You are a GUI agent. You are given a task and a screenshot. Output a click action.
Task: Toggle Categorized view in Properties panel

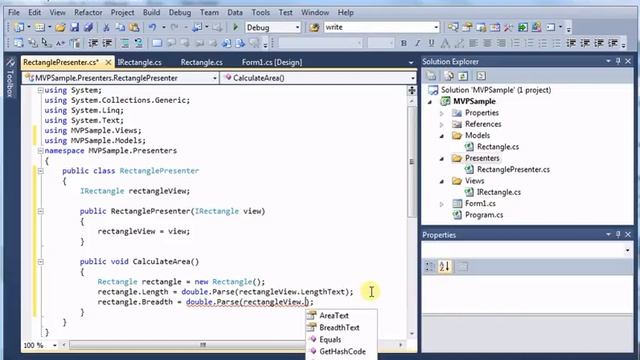pos(429,267)
